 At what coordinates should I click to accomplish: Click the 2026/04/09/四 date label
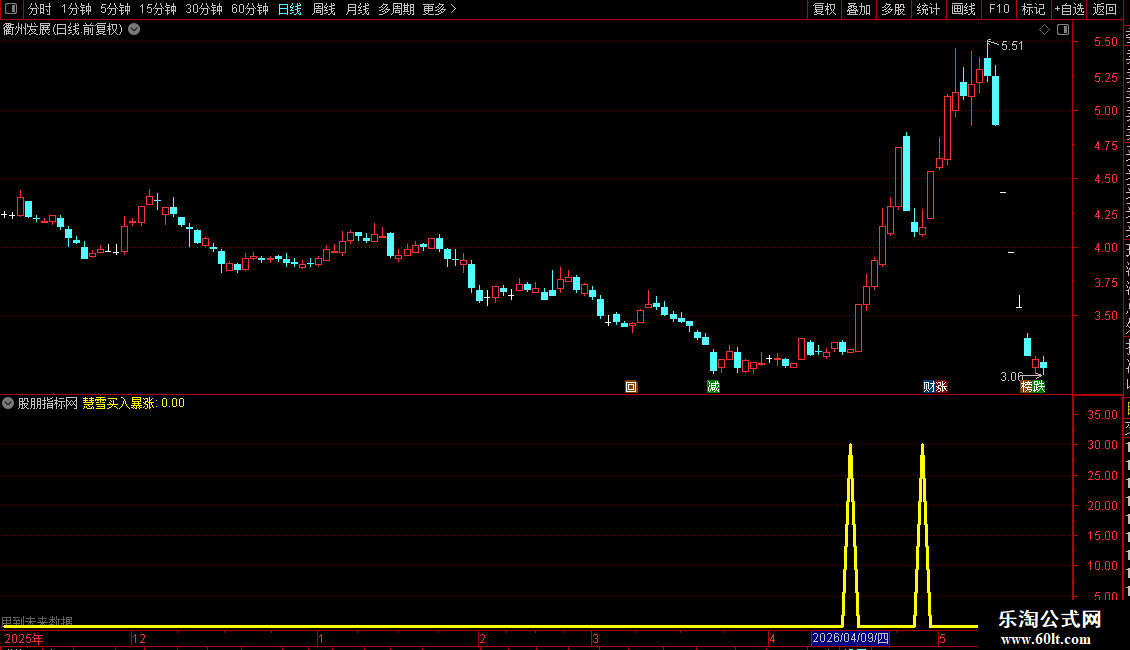point(850,638)
